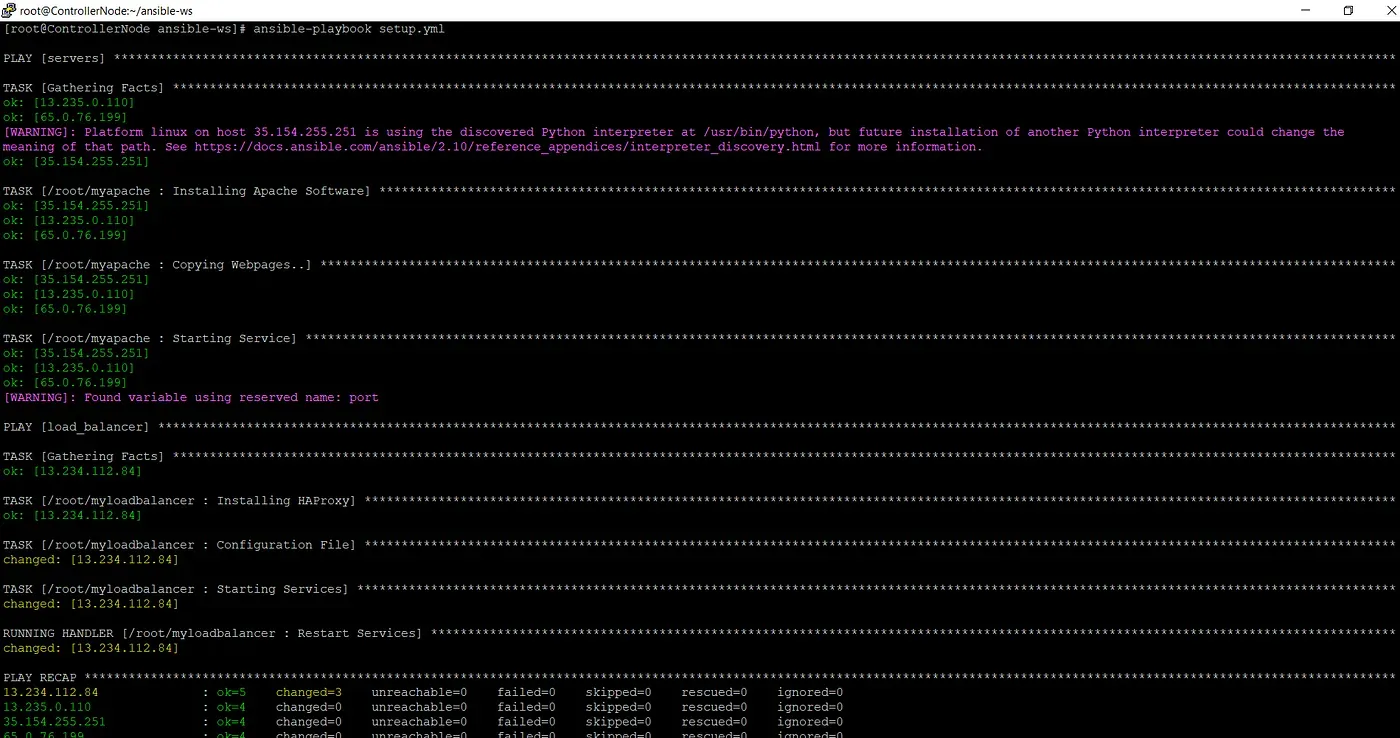Click ok: [35.154.255.251] under Starting Service
This screenshot has width=1400, height=738.
click(76, 353)
